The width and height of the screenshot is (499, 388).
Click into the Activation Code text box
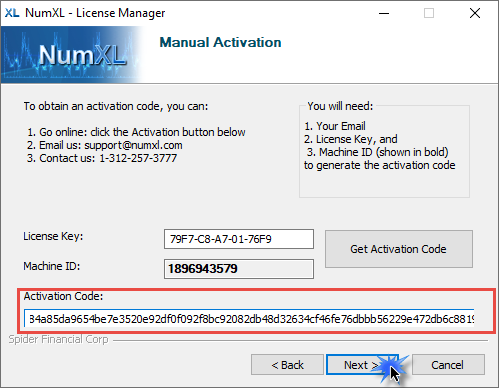[249, 318]
